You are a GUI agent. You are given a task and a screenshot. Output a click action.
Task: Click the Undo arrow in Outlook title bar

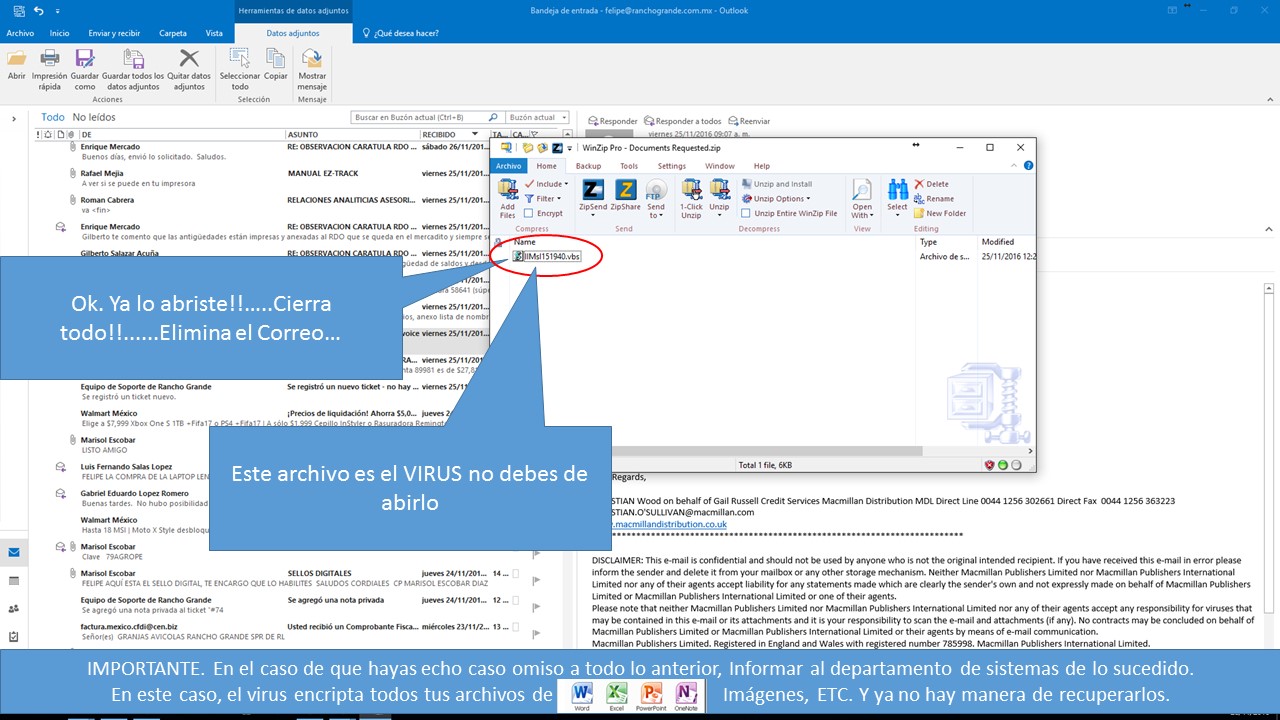[x=38, y=10]
